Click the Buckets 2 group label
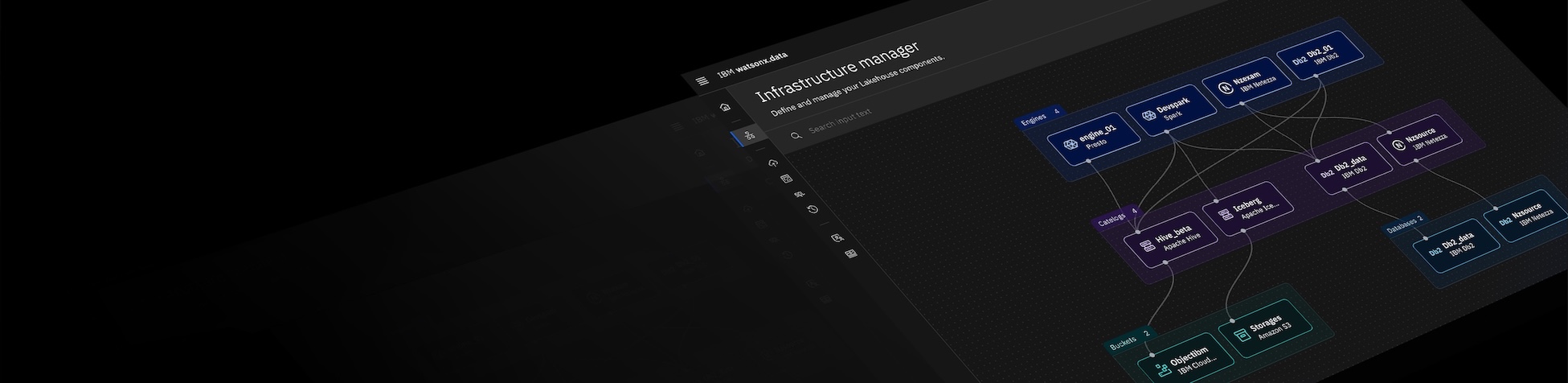Viewport: 1568px width, 383px height. [1130, 339]
